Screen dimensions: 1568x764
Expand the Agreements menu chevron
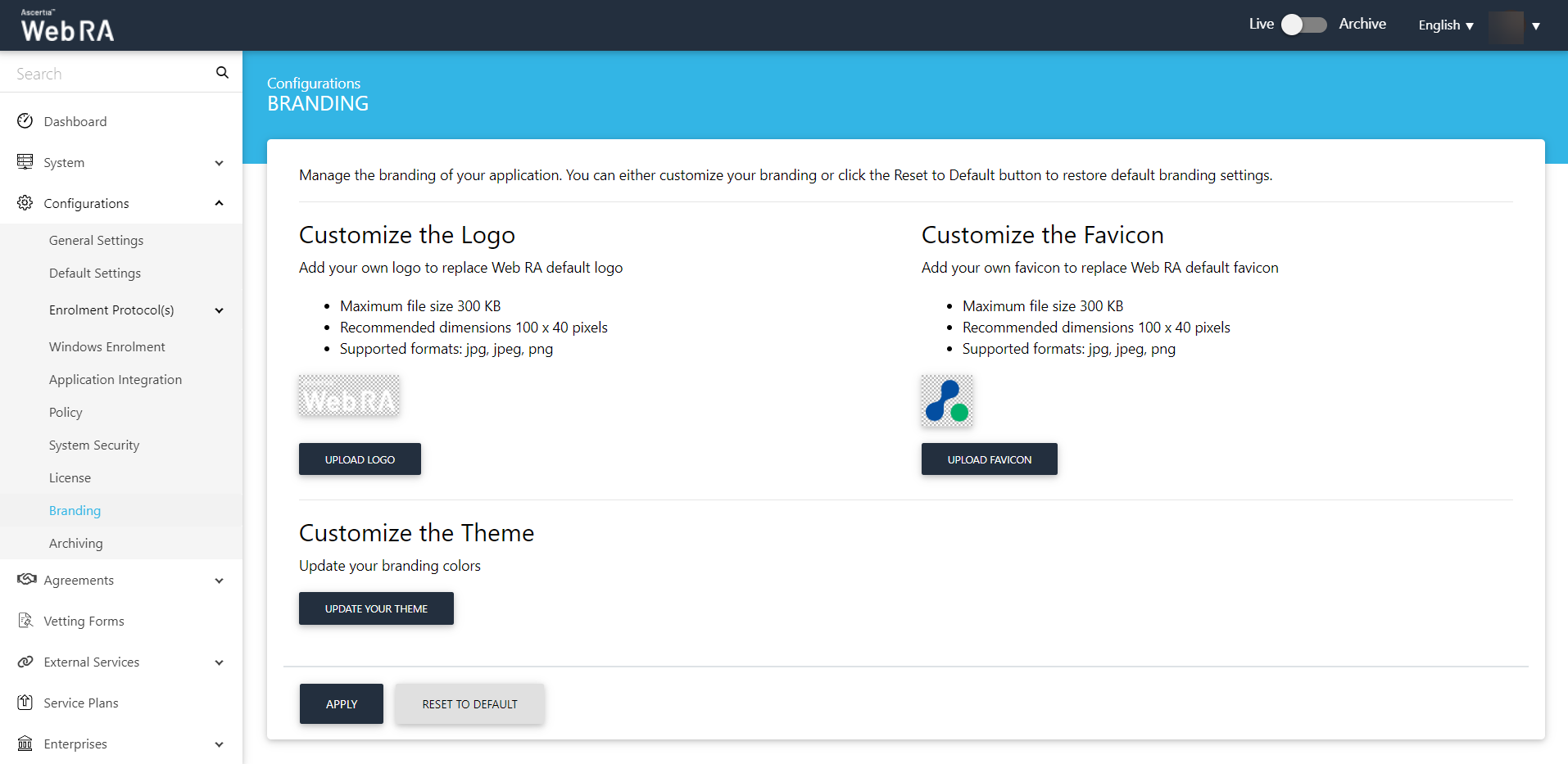(219, 581)
